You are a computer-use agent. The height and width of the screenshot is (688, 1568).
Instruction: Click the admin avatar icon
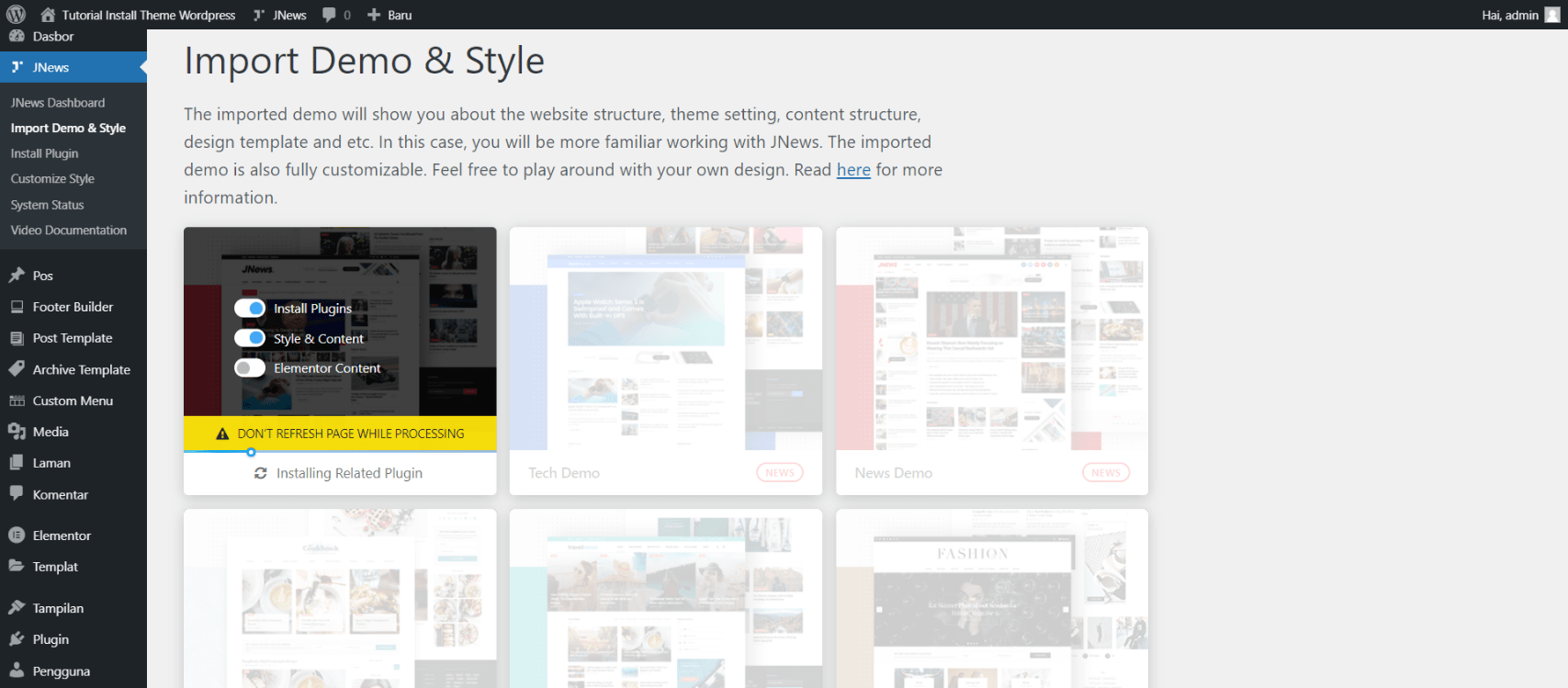click(x=1552, y=15)
